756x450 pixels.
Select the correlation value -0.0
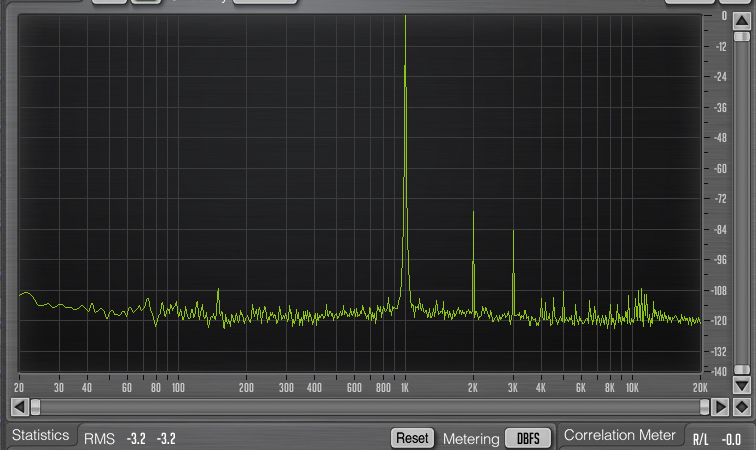(x=731, y=439)
